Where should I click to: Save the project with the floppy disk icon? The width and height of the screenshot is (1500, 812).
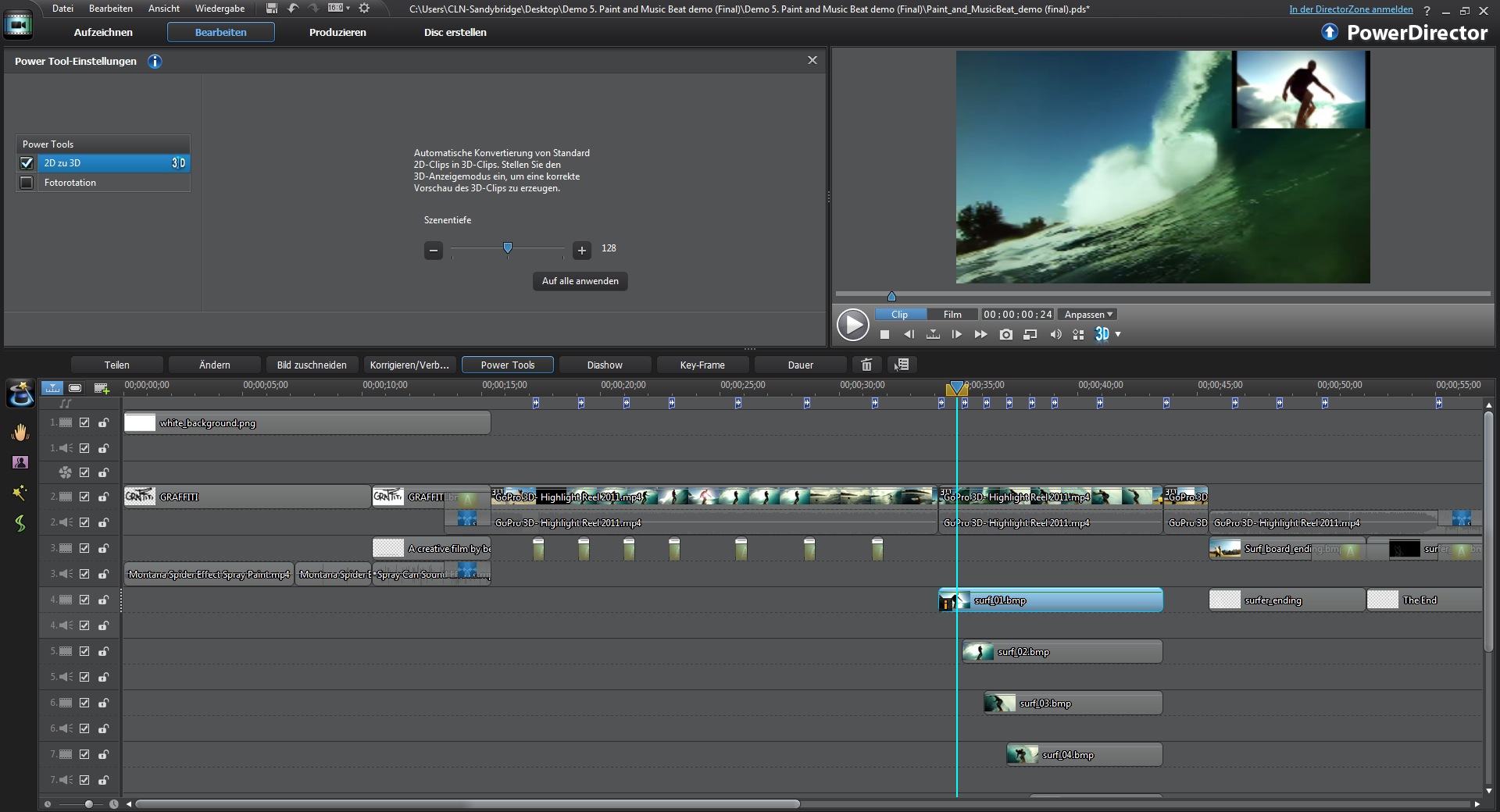point(271,9)
